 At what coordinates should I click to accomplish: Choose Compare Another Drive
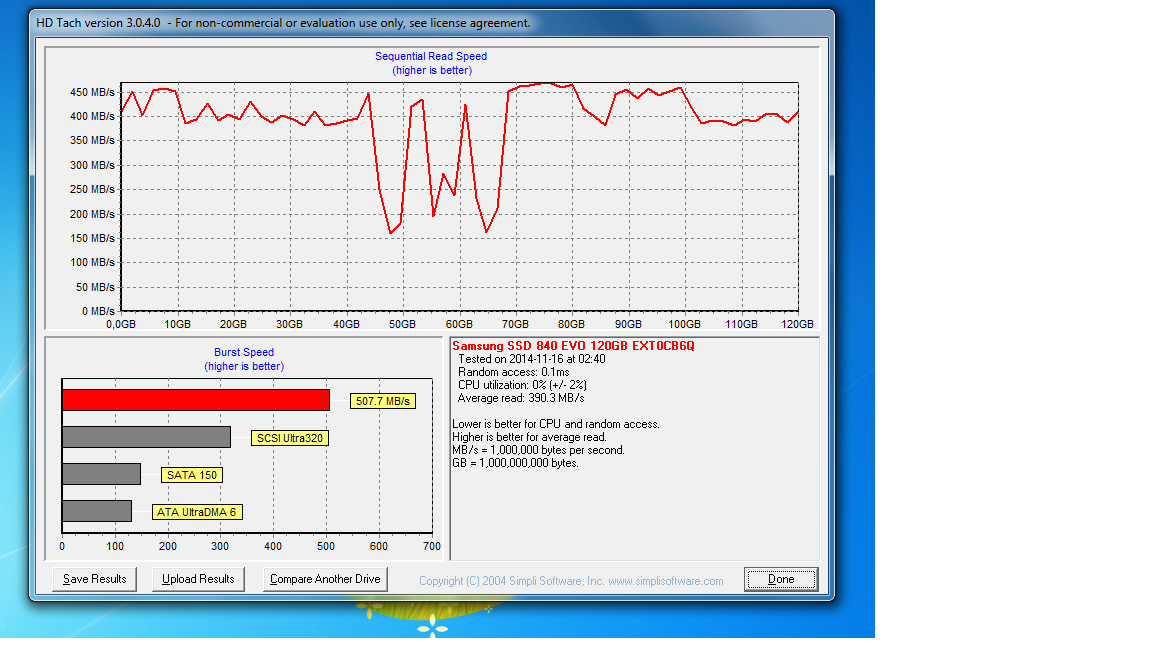pyautogui.click(x=325, y=579)
